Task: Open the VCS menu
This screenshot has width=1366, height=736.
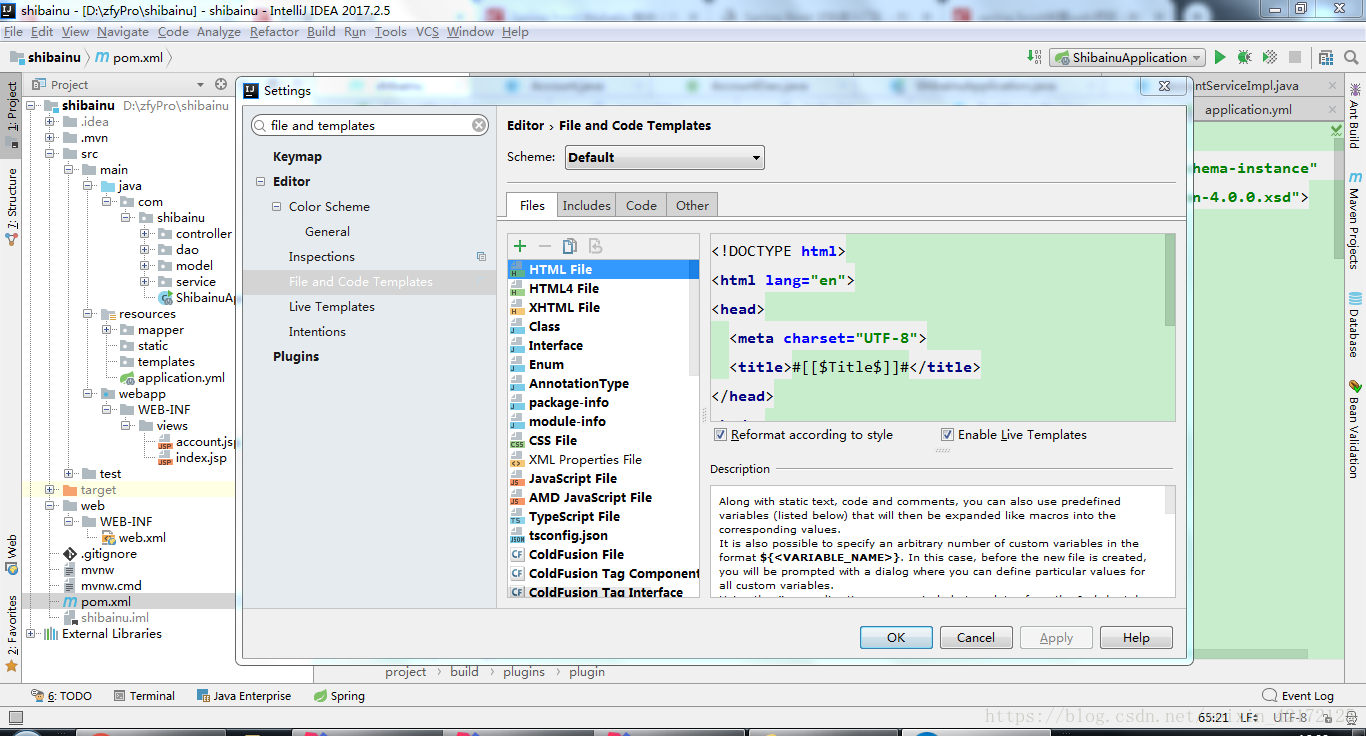Action: pyautogui.click(x=427, y=32)
